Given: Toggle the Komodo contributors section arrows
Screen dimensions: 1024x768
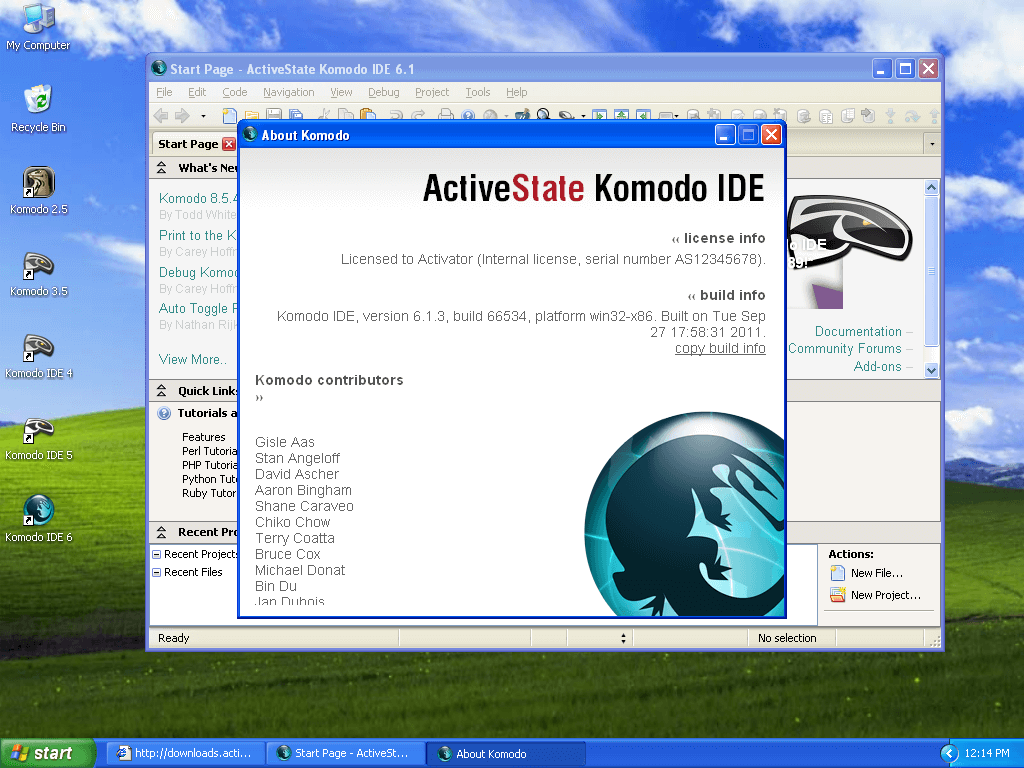Looking at the screenshot, I should coord(259,398).
